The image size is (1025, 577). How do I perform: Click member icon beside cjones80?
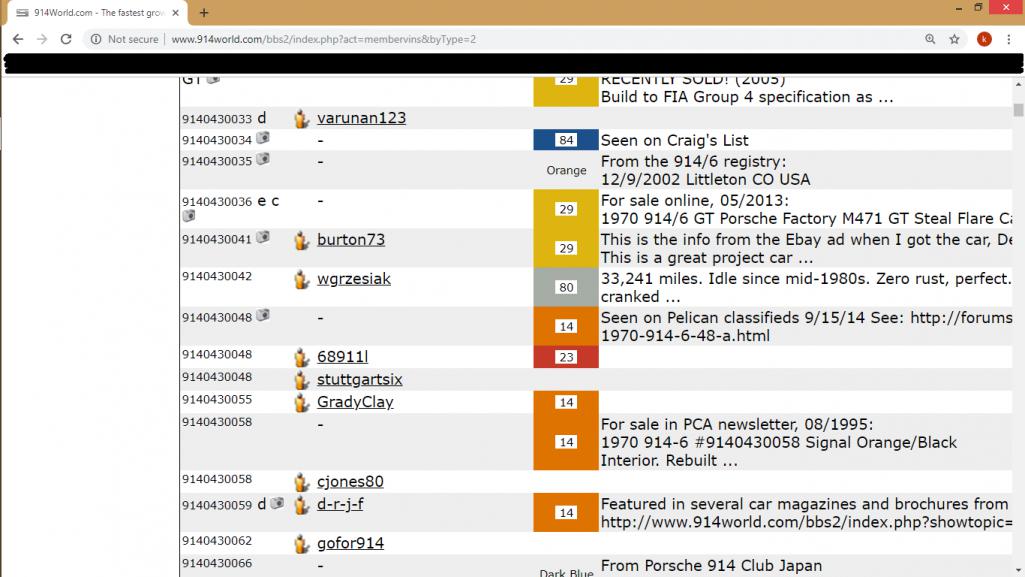point(301,482)
